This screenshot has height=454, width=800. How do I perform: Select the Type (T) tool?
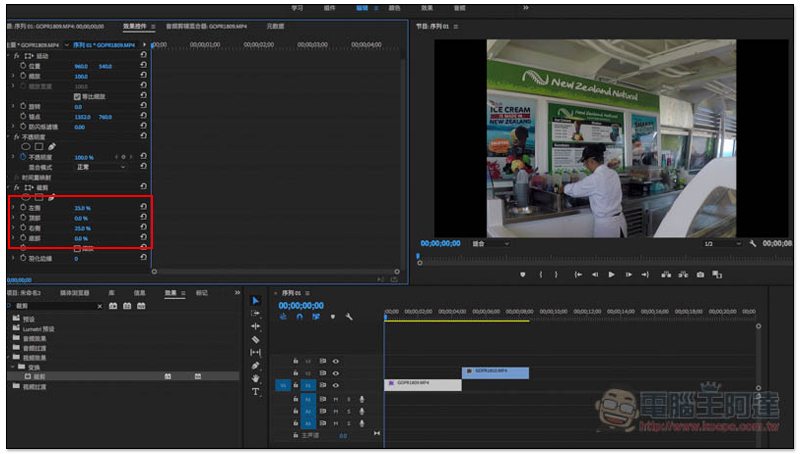point(255,391)
